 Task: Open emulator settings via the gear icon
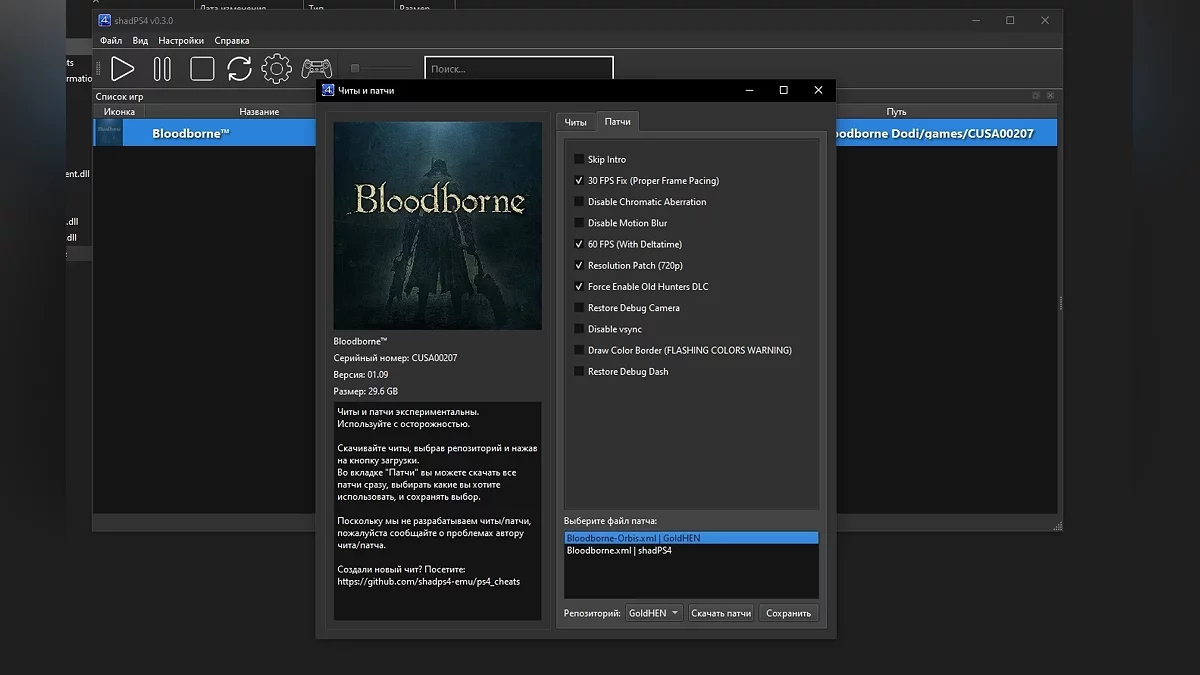277,69
